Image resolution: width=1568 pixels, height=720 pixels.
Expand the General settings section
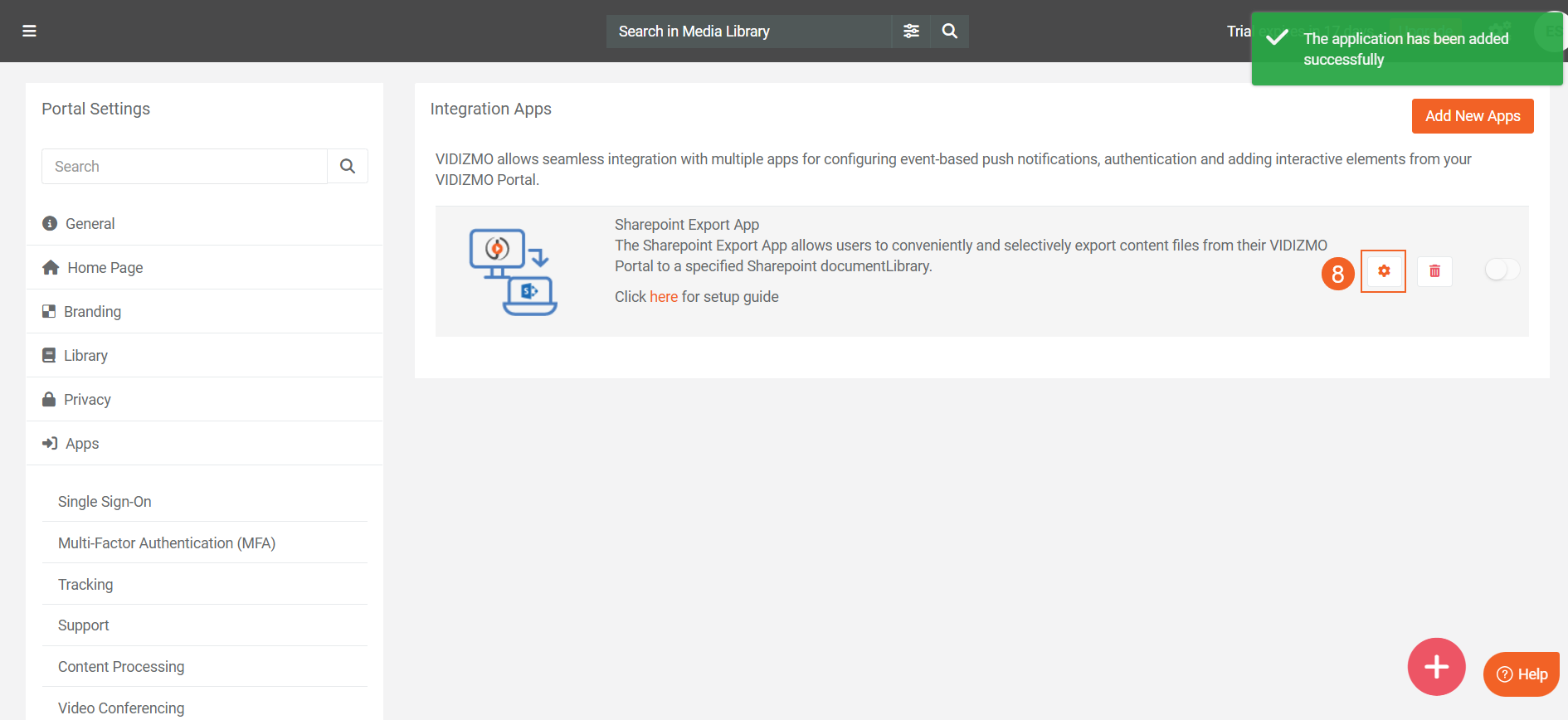point(90,224)
